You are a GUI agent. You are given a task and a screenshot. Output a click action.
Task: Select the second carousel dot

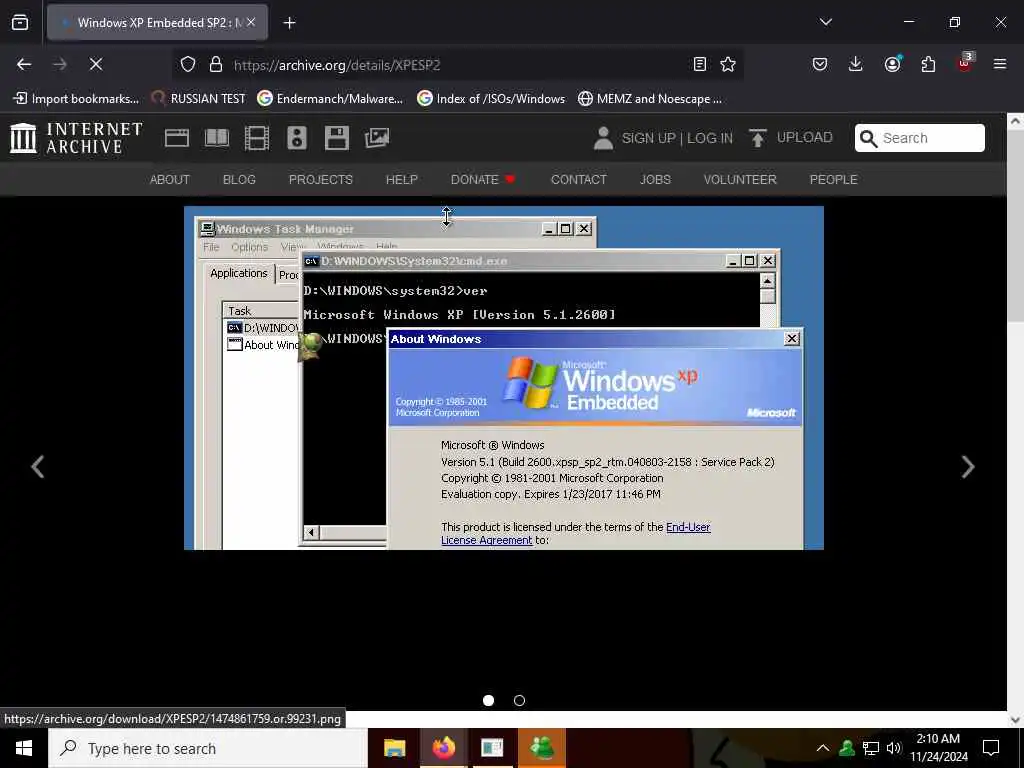tap(519, 700)
